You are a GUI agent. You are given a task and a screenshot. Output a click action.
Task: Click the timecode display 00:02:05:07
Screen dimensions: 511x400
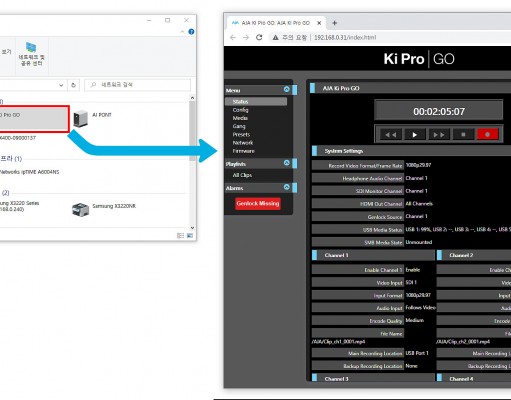(x=439, y=111)
